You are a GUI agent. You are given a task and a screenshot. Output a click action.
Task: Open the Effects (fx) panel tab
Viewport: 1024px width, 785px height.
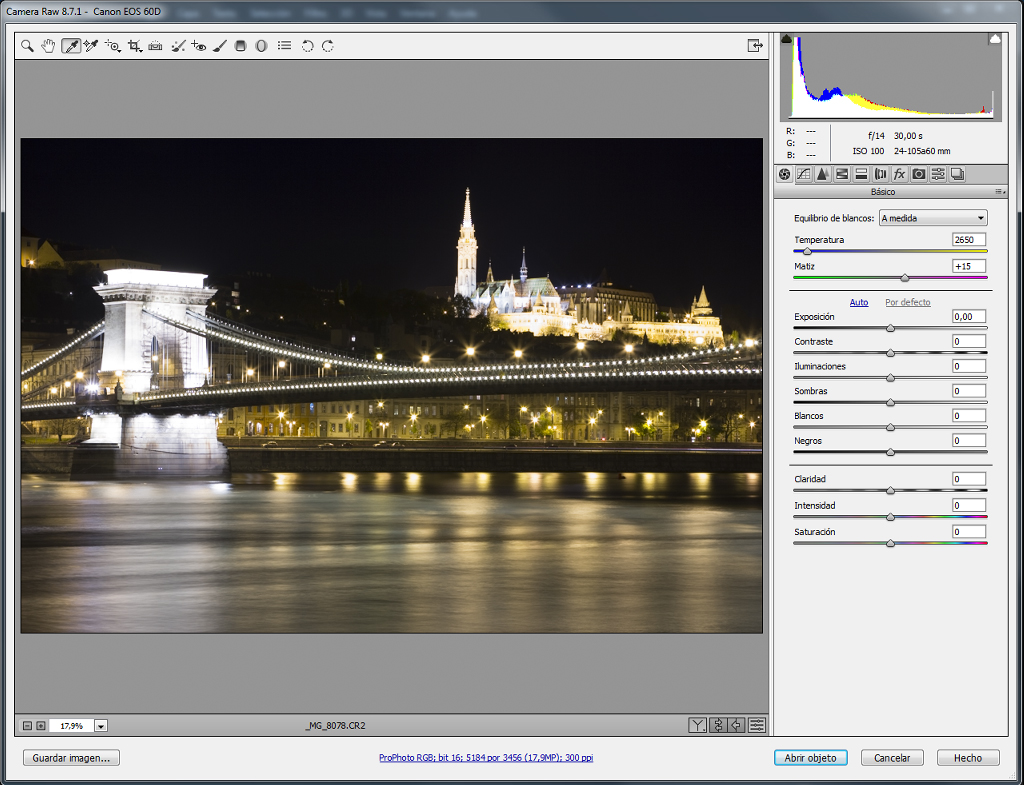899,174
